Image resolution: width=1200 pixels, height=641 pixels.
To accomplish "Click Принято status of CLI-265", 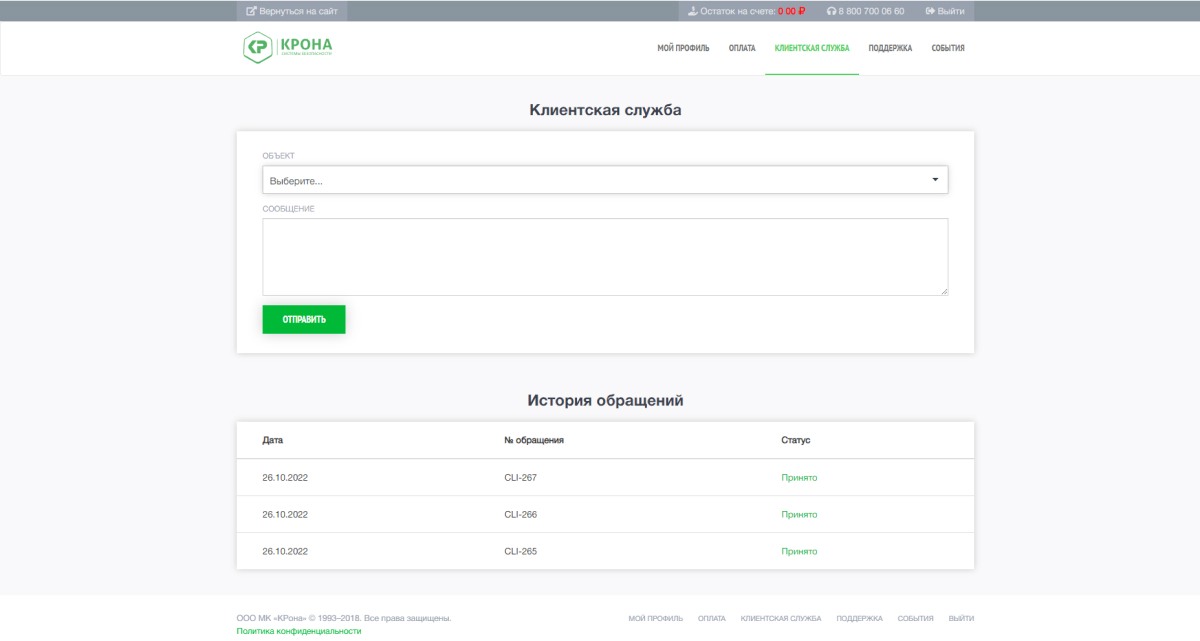I will pyautogui.click(x=799, y=551).
